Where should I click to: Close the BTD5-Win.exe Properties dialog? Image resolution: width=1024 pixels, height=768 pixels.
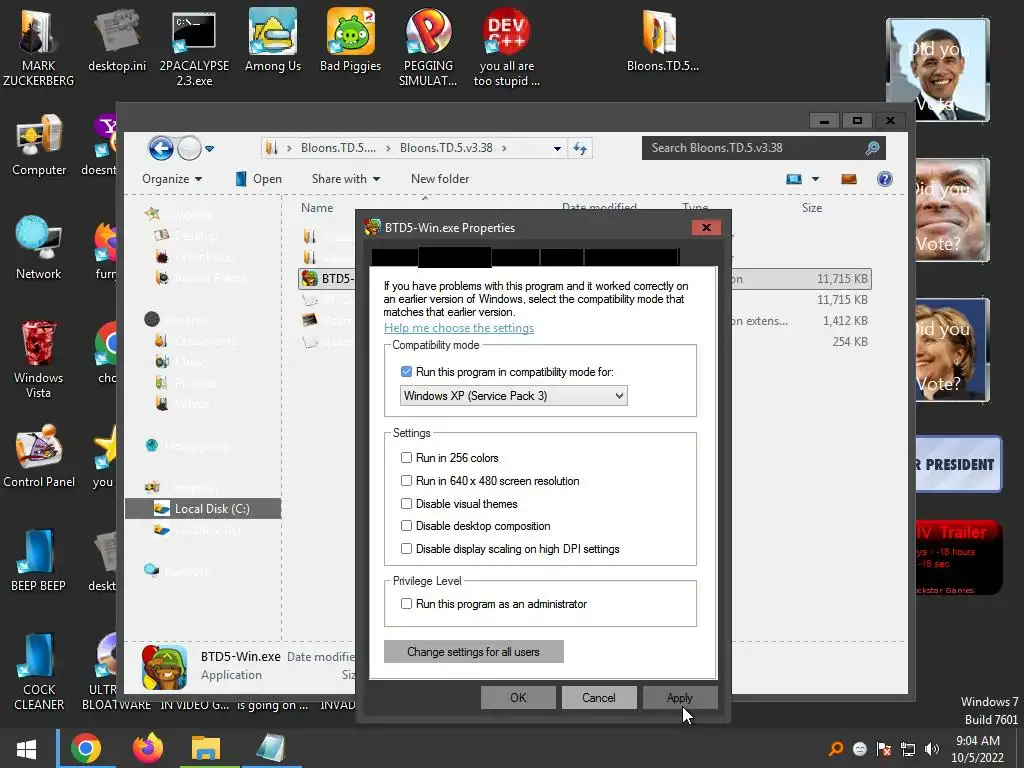[706, 227]
